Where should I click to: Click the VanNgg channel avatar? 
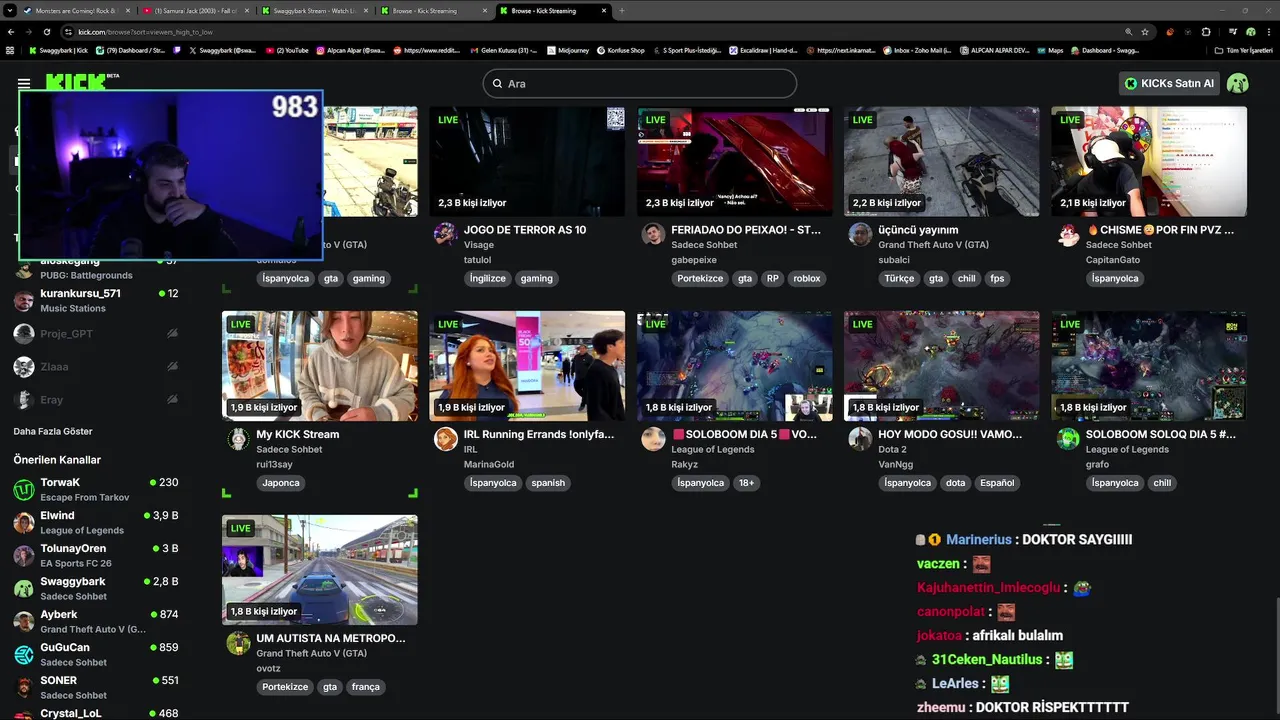[860, 439]
